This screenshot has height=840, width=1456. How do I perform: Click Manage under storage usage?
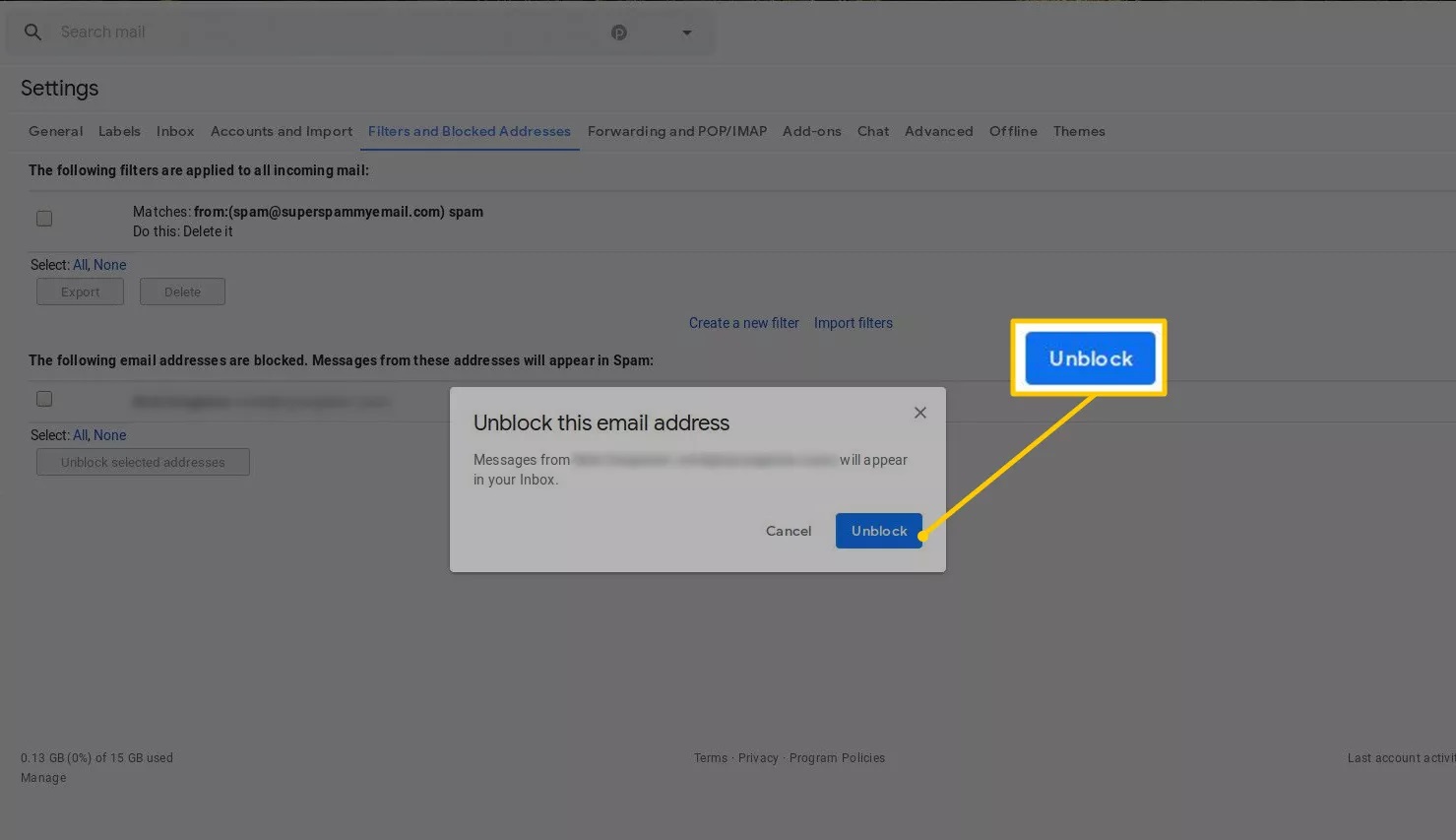(43, 778)
